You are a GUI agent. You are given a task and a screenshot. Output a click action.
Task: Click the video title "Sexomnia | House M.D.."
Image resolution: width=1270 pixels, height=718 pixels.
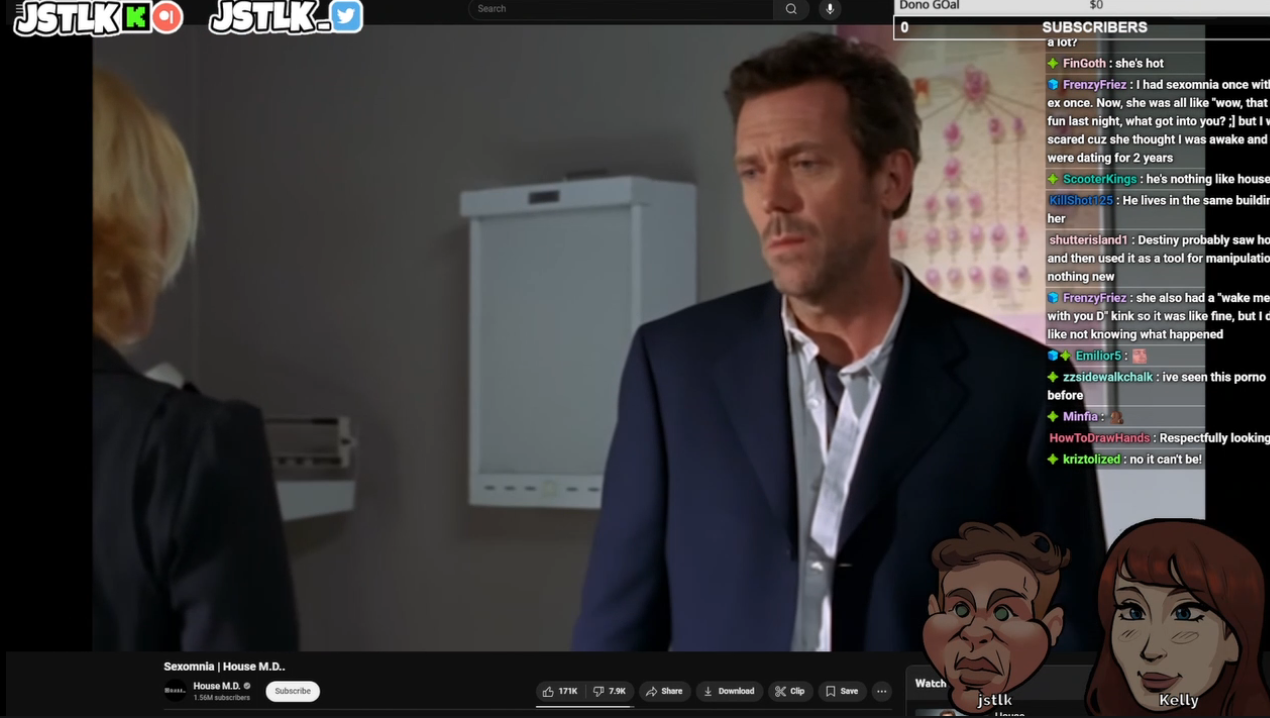pos(225,666)
